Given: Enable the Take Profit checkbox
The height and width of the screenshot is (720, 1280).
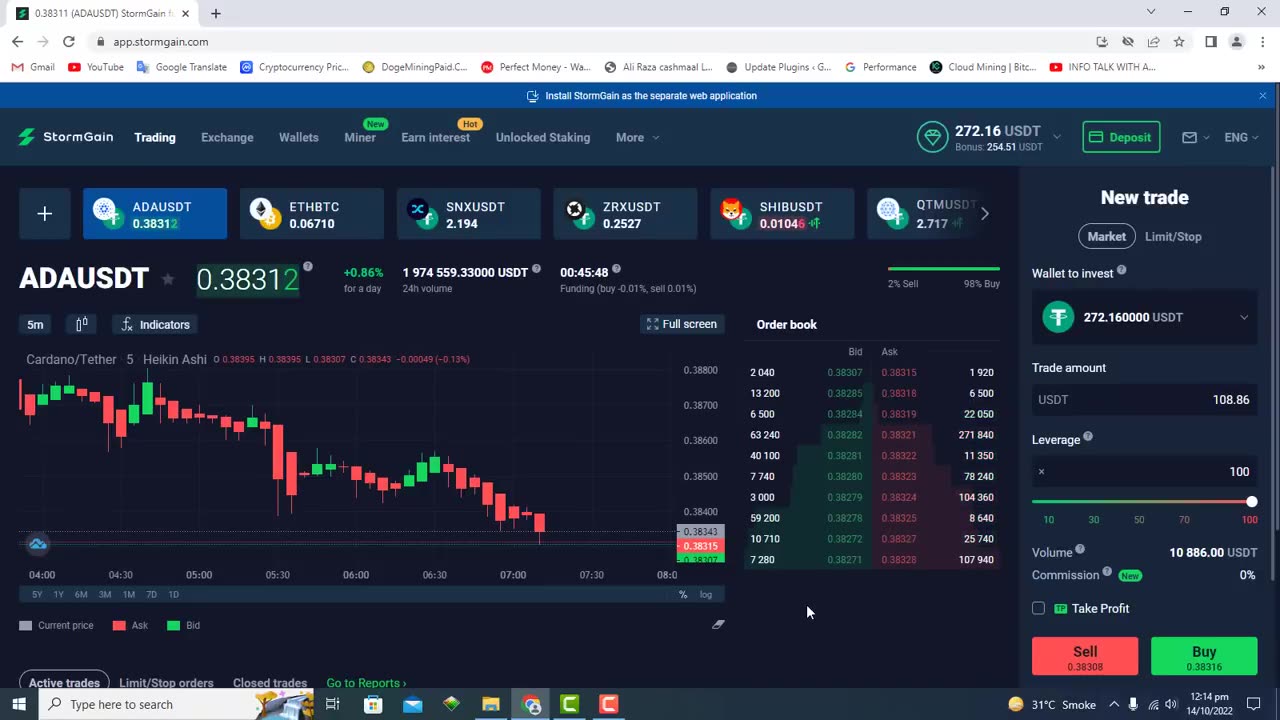Looking at the screenshot, I should click(1038, 608).
